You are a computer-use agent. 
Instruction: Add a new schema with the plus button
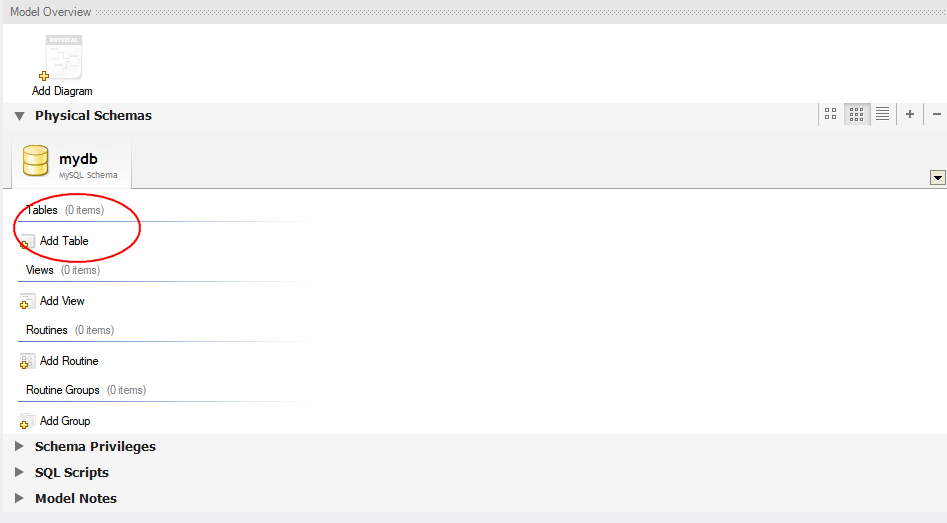point(910,114)
